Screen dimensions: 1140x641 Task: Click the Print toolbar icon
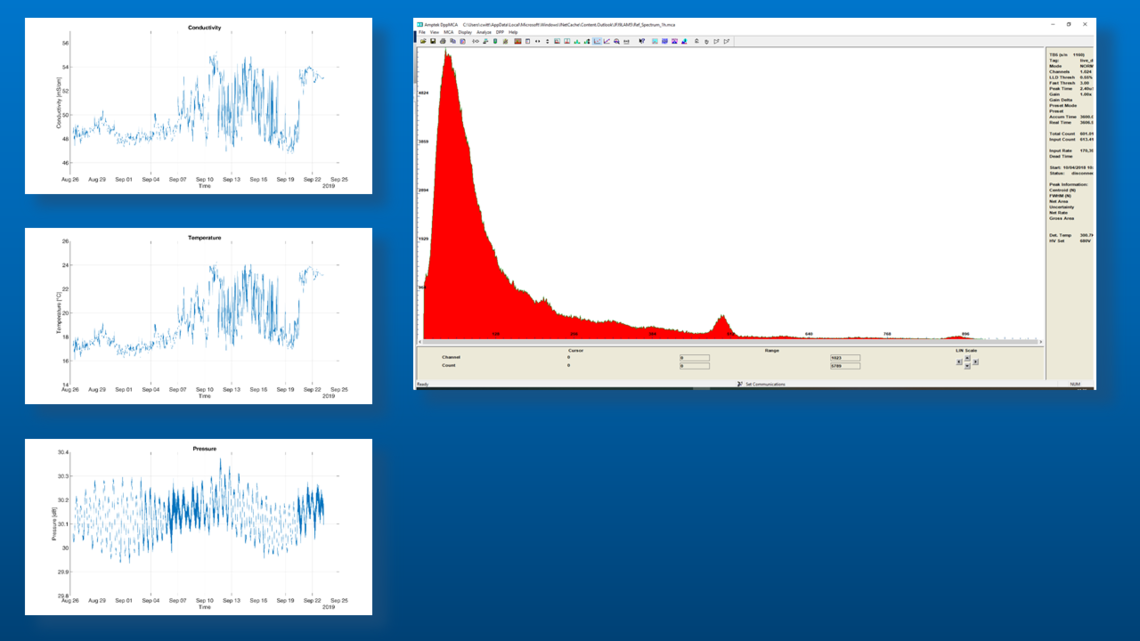tap(443, 41)
